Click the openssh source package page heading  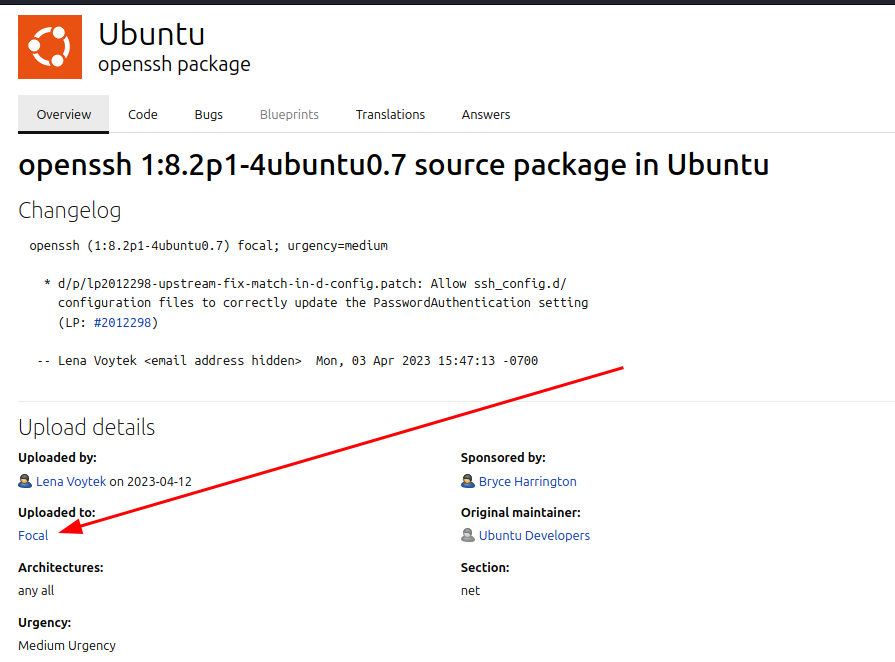394,165
